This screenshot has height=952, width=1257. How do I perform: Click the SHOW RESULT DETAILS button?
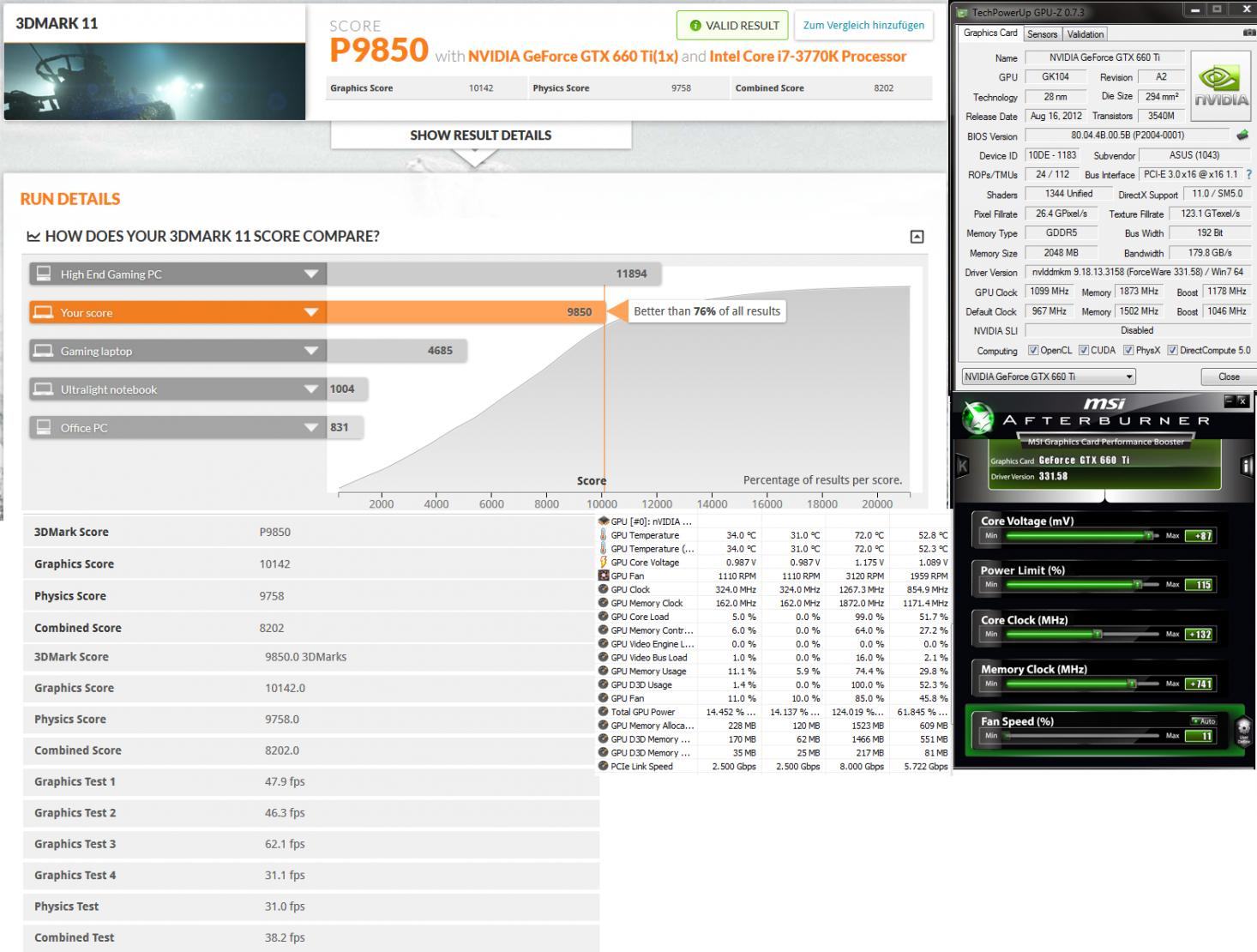[481, 135]
